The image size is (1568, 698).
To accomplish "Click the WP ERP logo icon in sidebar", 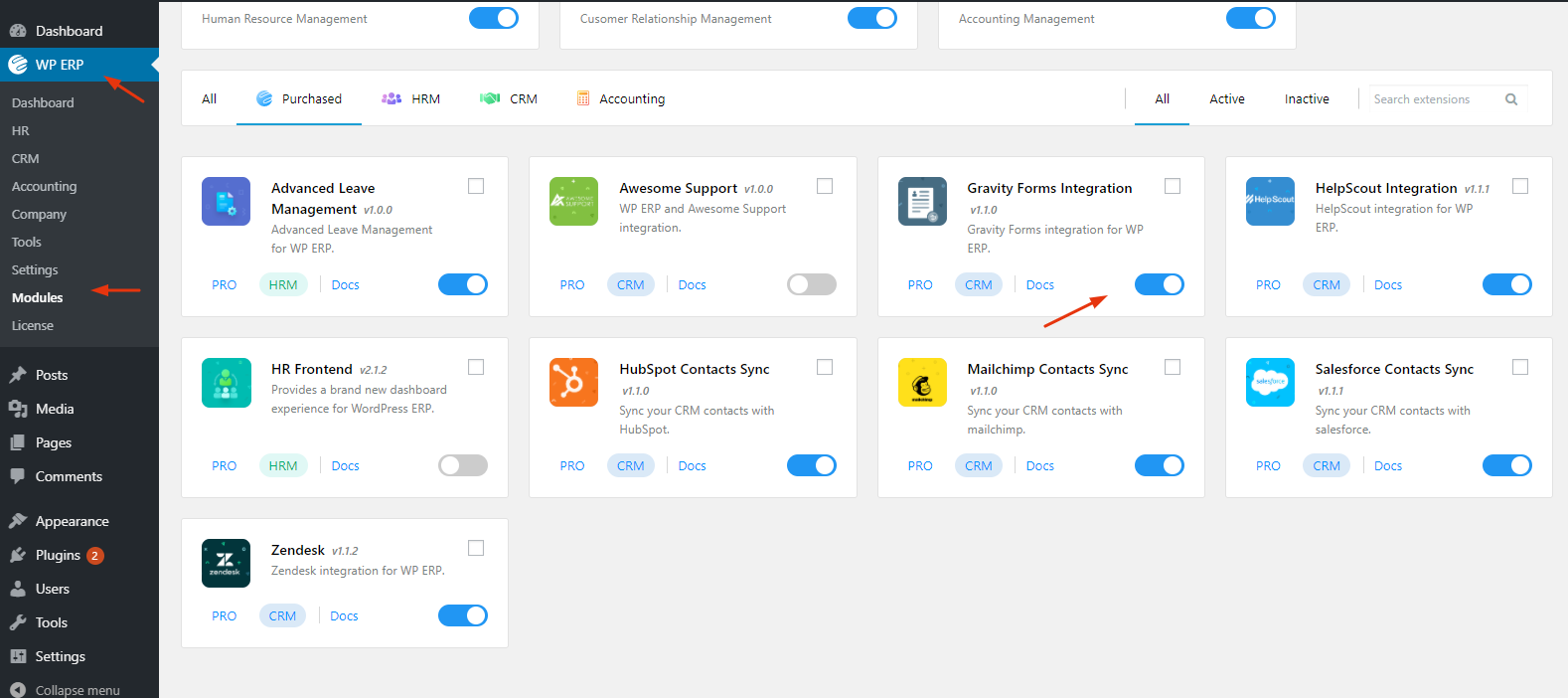I will (18, 65).
